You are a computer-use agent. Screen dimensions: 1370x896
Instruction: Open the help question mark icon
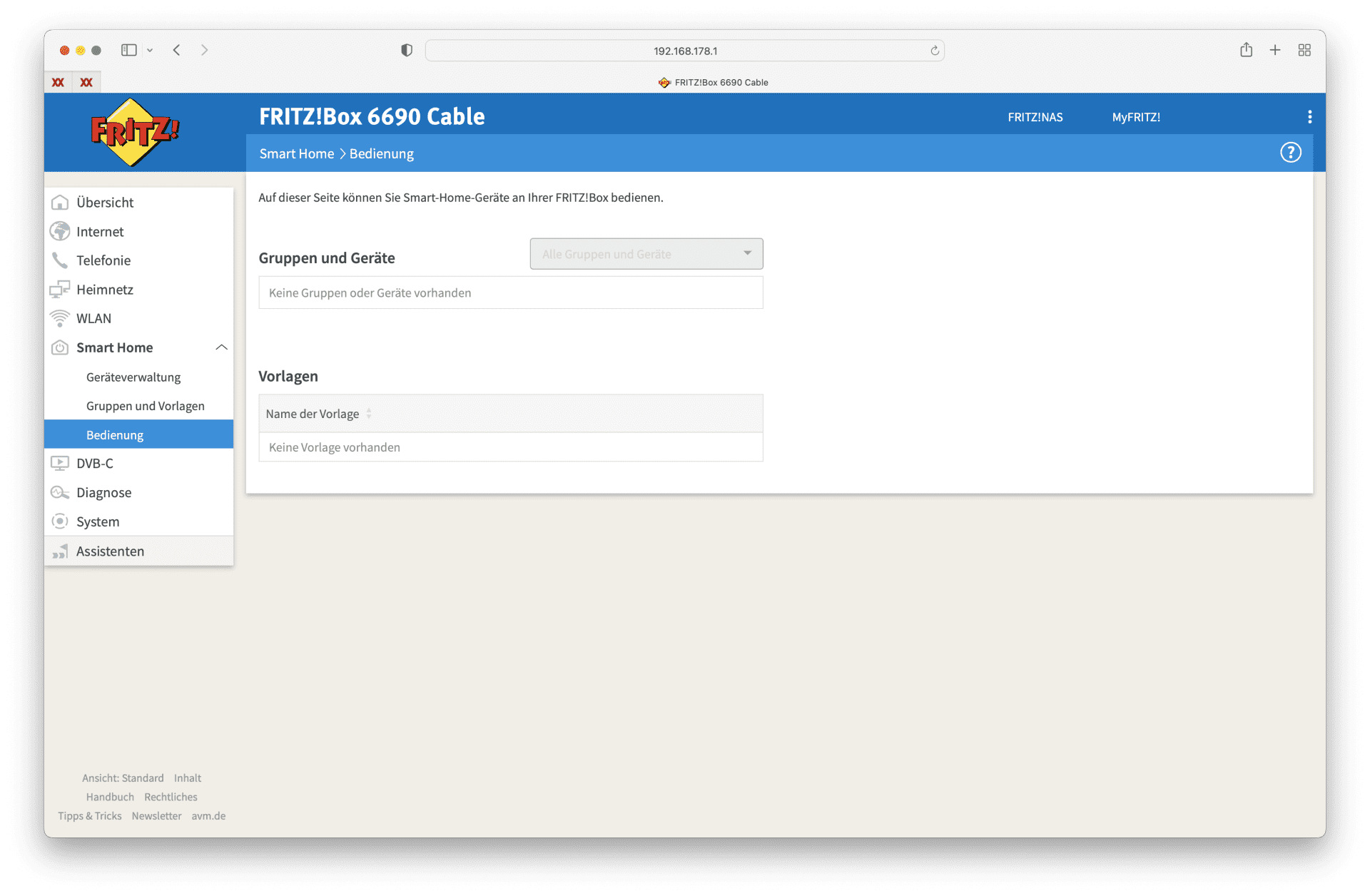point(1290,153)
